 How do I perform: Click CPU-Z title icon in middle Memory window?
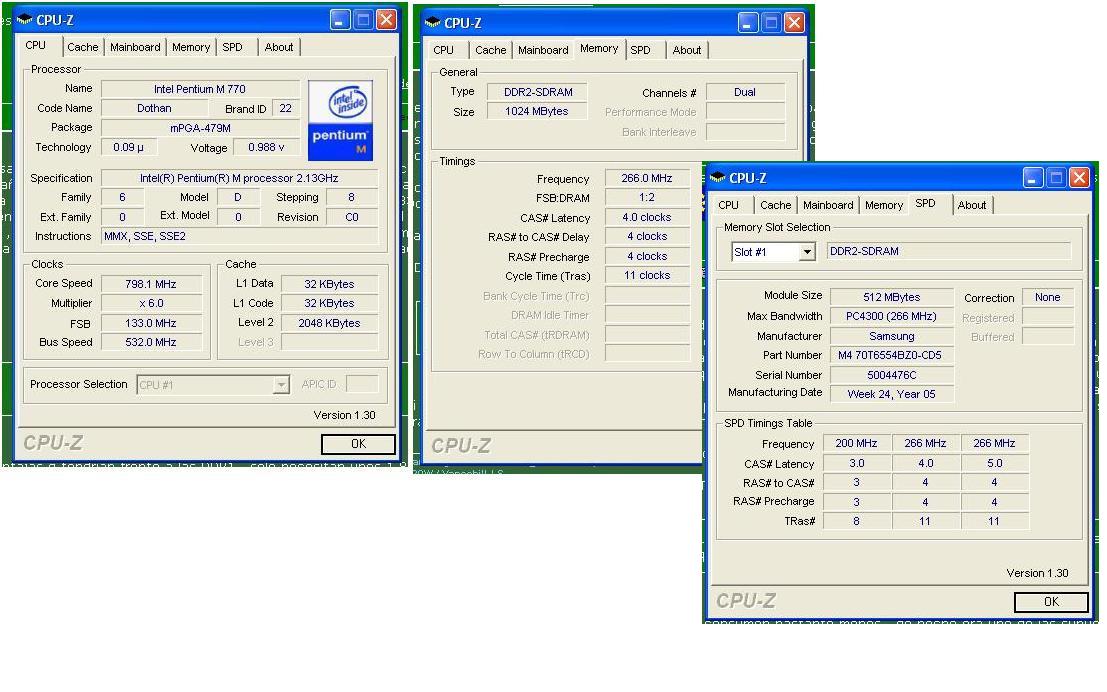point(433,23)
